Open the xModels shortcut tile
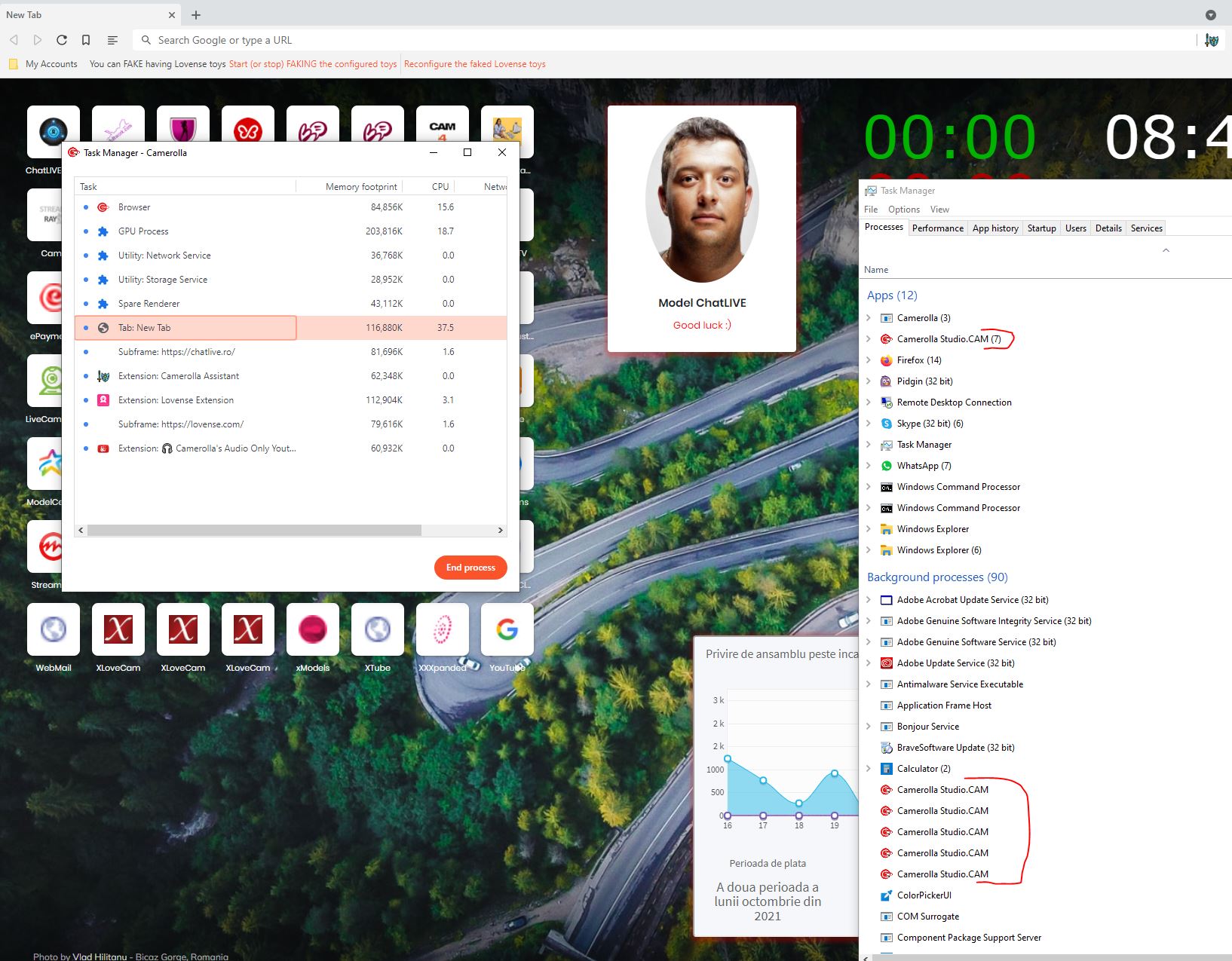 [x=313, y=629]
